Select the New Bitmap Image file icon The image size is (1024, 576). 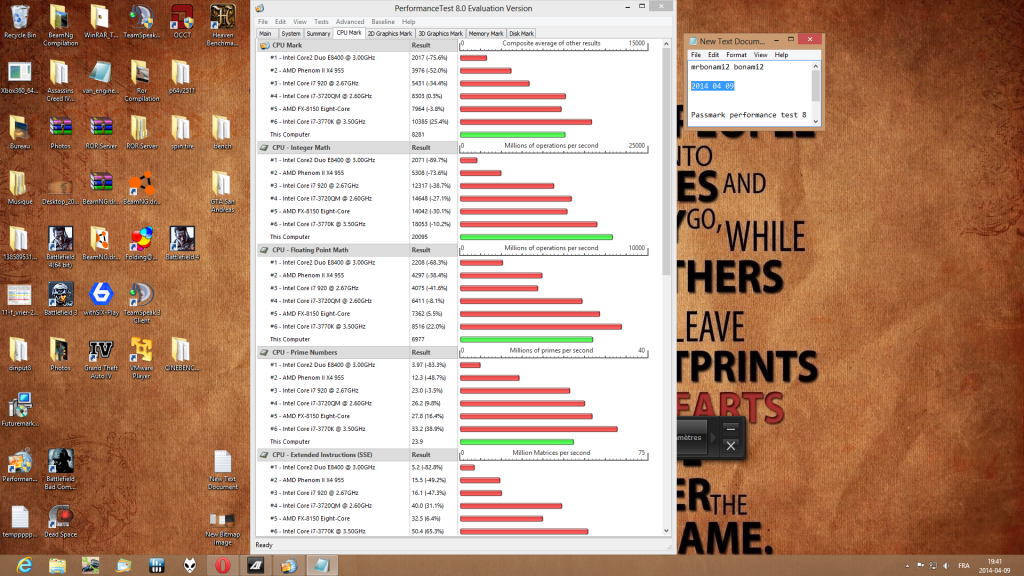(222, 529)
